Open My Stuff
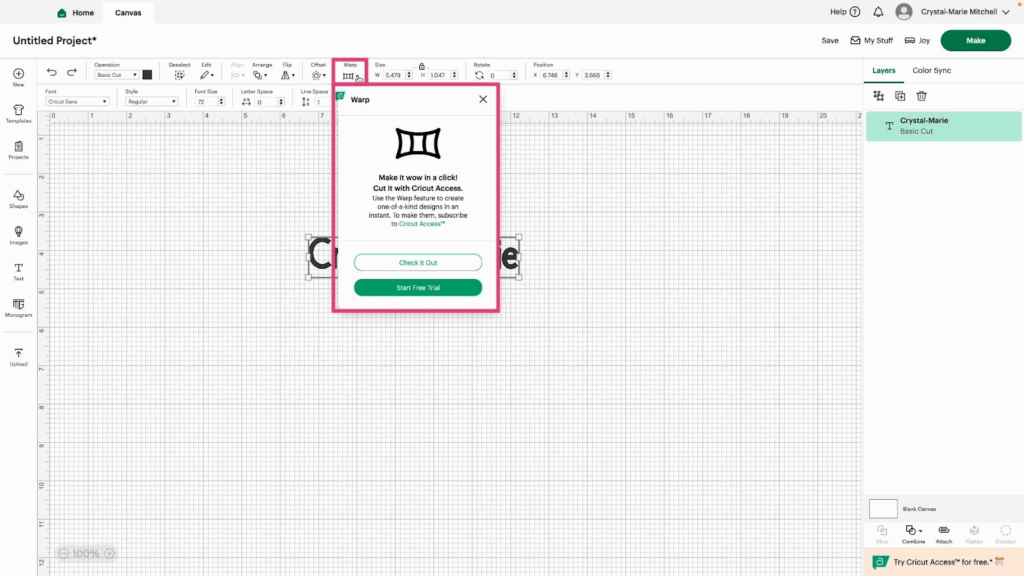Screen dimensions: 1024x576 coord(871,40)
